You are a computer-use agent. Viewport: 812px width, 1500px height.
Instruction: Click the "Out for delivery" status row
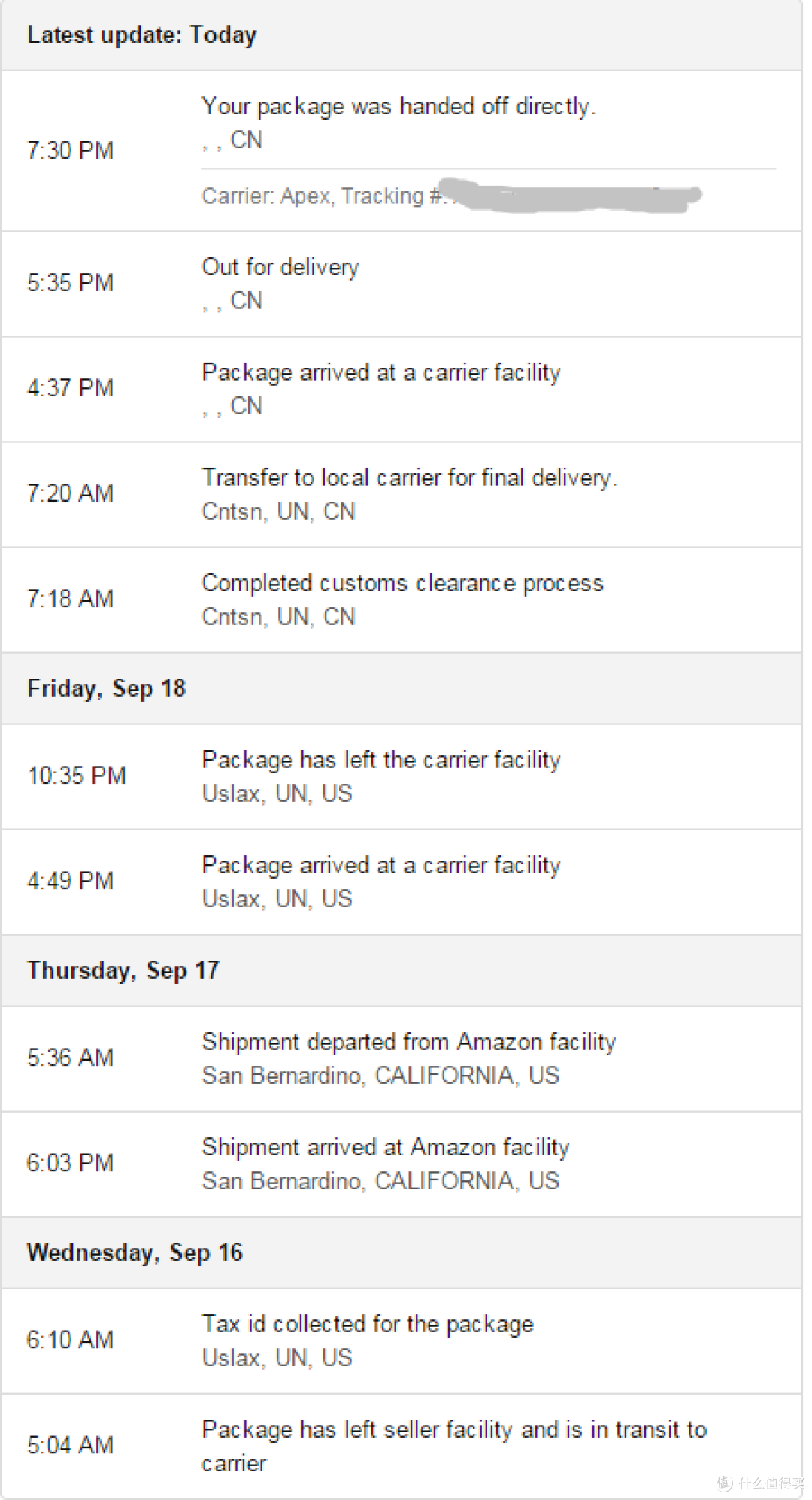point(401,284)
